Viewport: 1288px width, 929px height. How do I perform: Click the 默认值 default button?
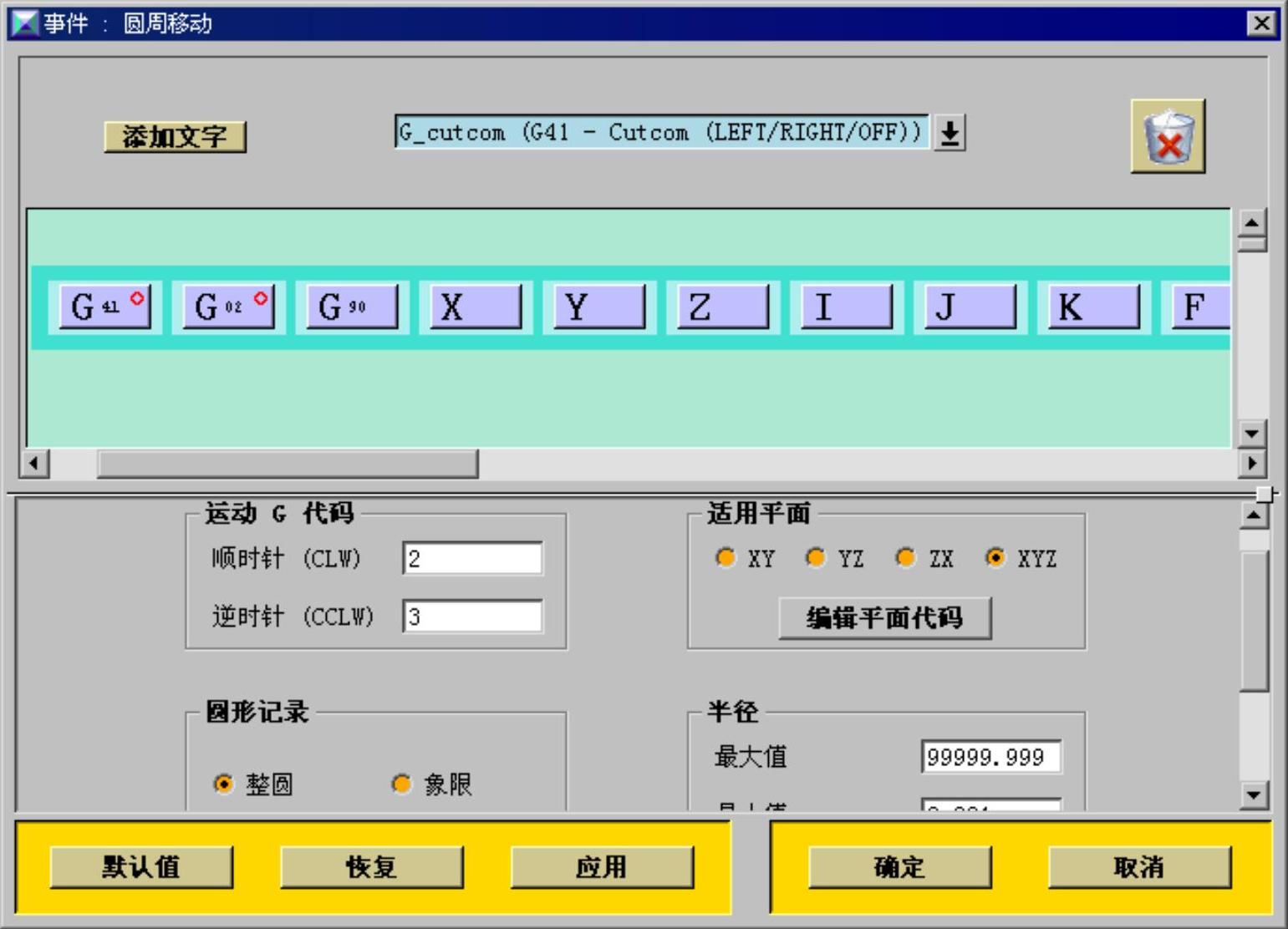click(141, 867)
